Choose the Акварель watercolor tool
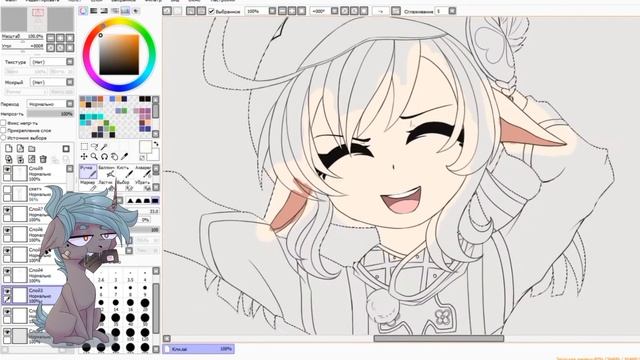The height and width of the screenshot is (360, 640). tap(142, 171)
